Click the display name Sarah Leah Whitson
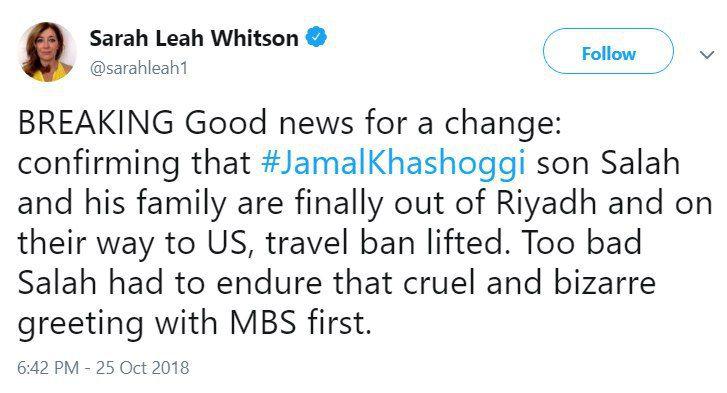 pyautogui.click(x=194, y=38)
